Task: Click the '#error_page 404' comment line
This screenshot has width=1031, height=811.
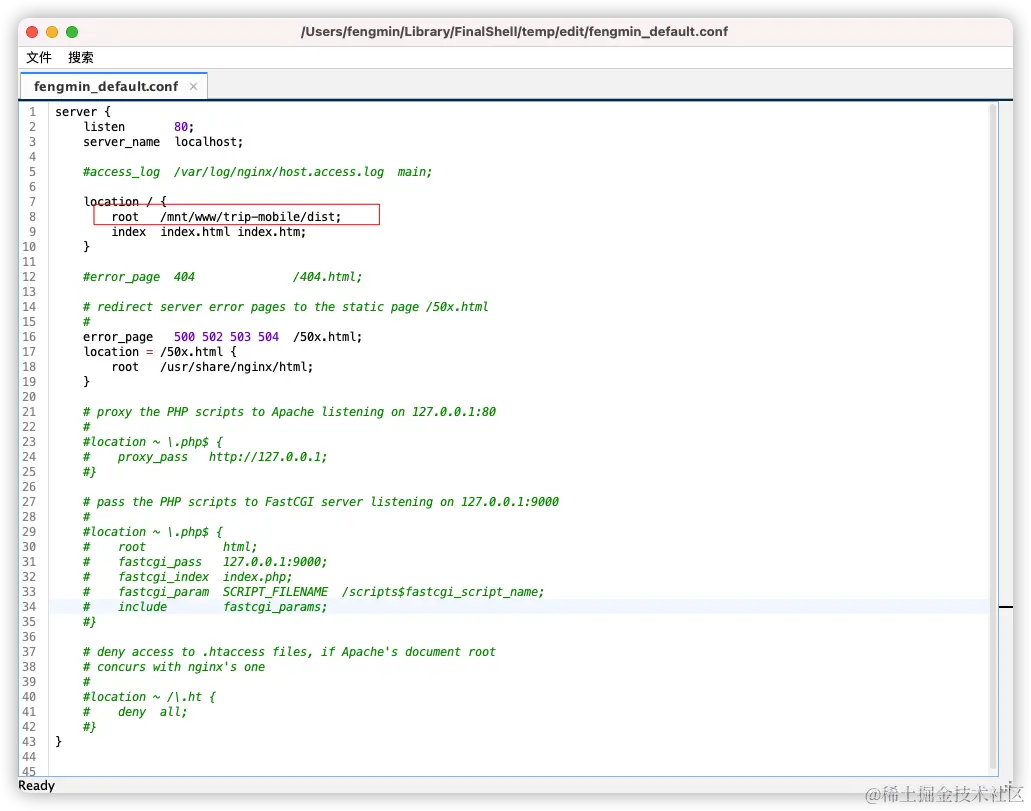Action: (x=222, y=277)
